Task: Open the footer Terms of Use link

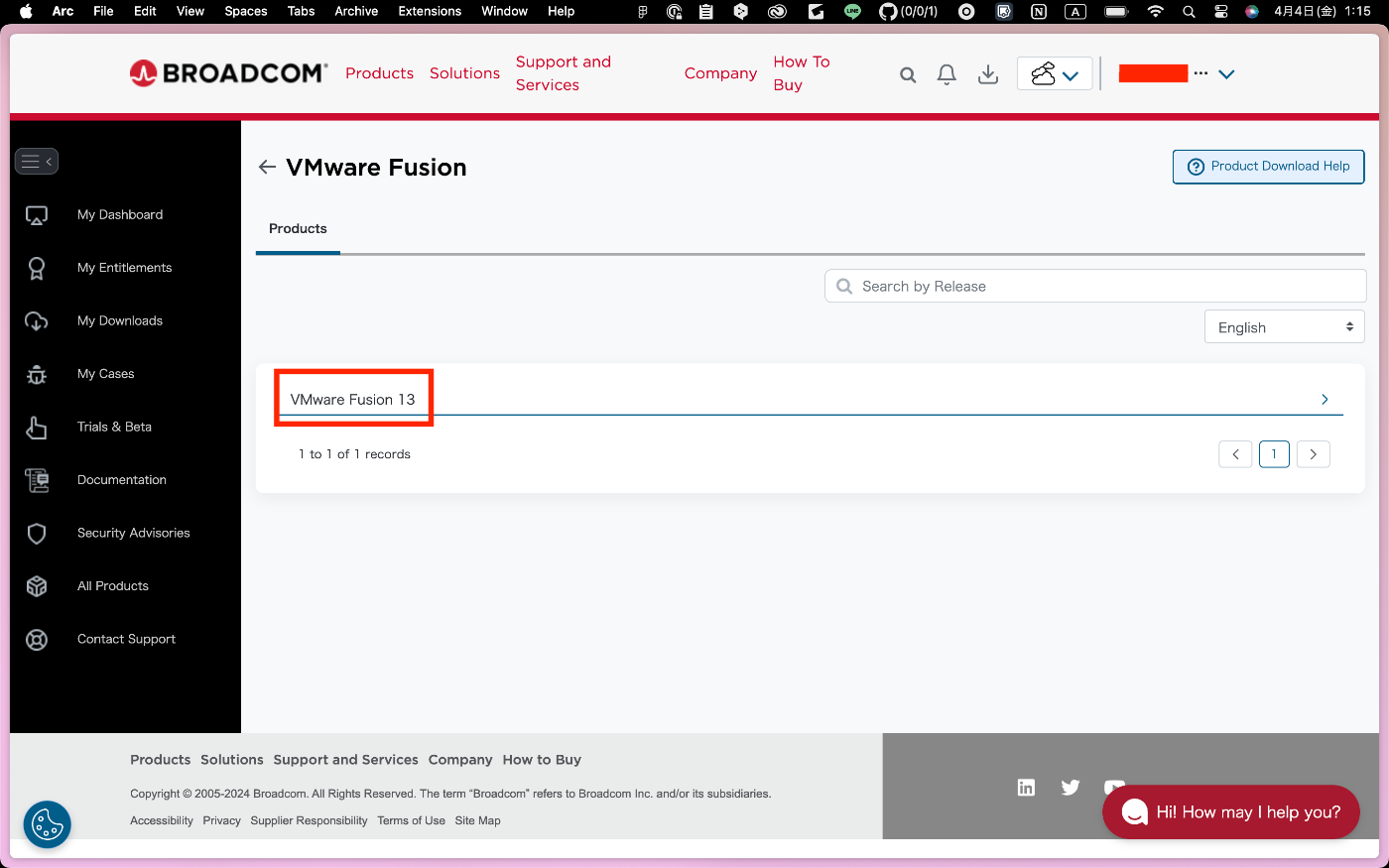Action: click(411, 821)
